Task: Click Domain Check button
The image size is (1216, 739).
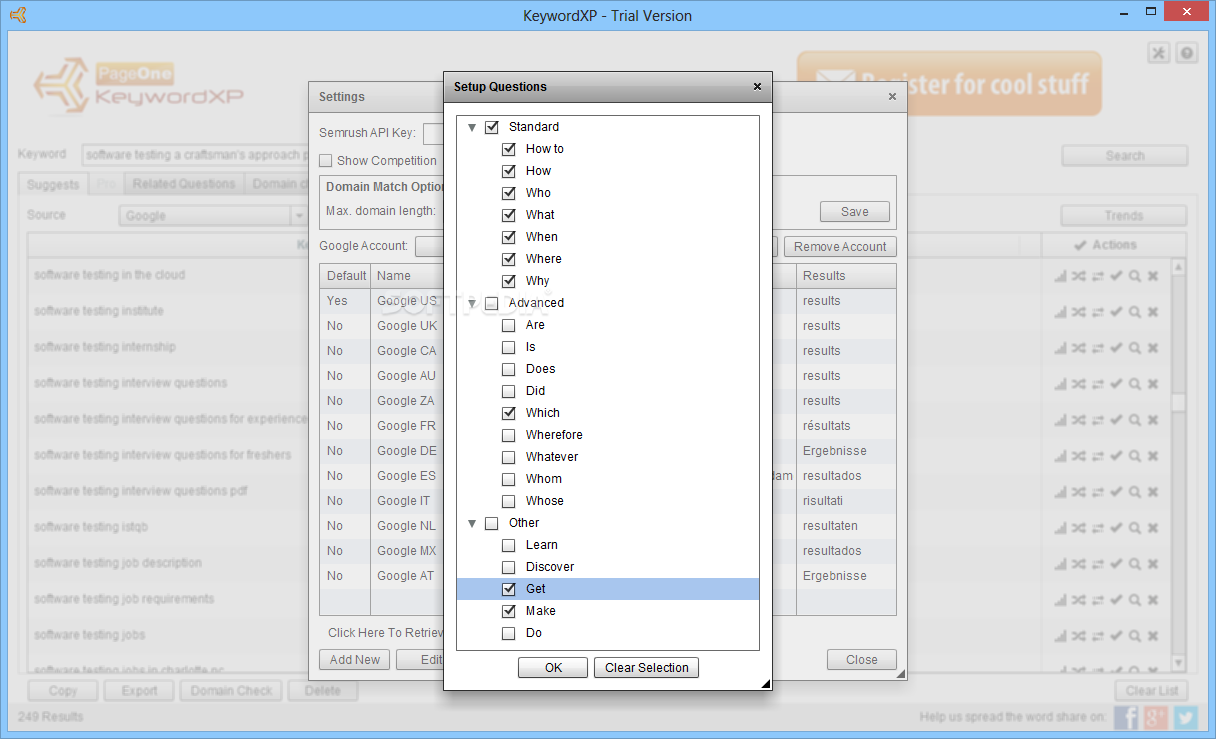Action: (x=232, y=691)
